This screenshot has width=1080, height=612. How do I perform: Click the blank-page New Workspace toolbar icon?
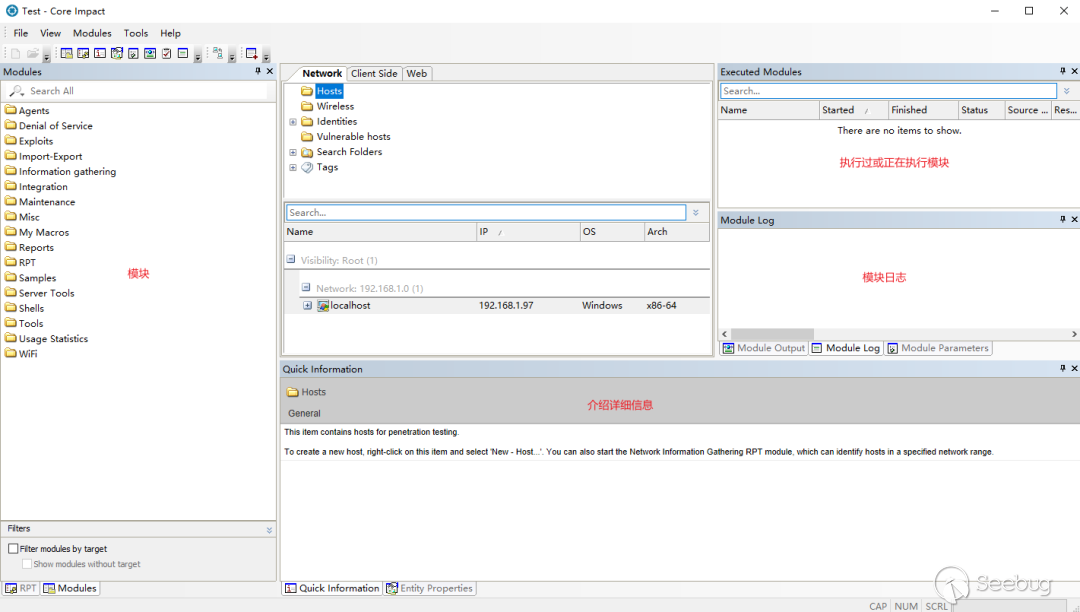[15, 54]
